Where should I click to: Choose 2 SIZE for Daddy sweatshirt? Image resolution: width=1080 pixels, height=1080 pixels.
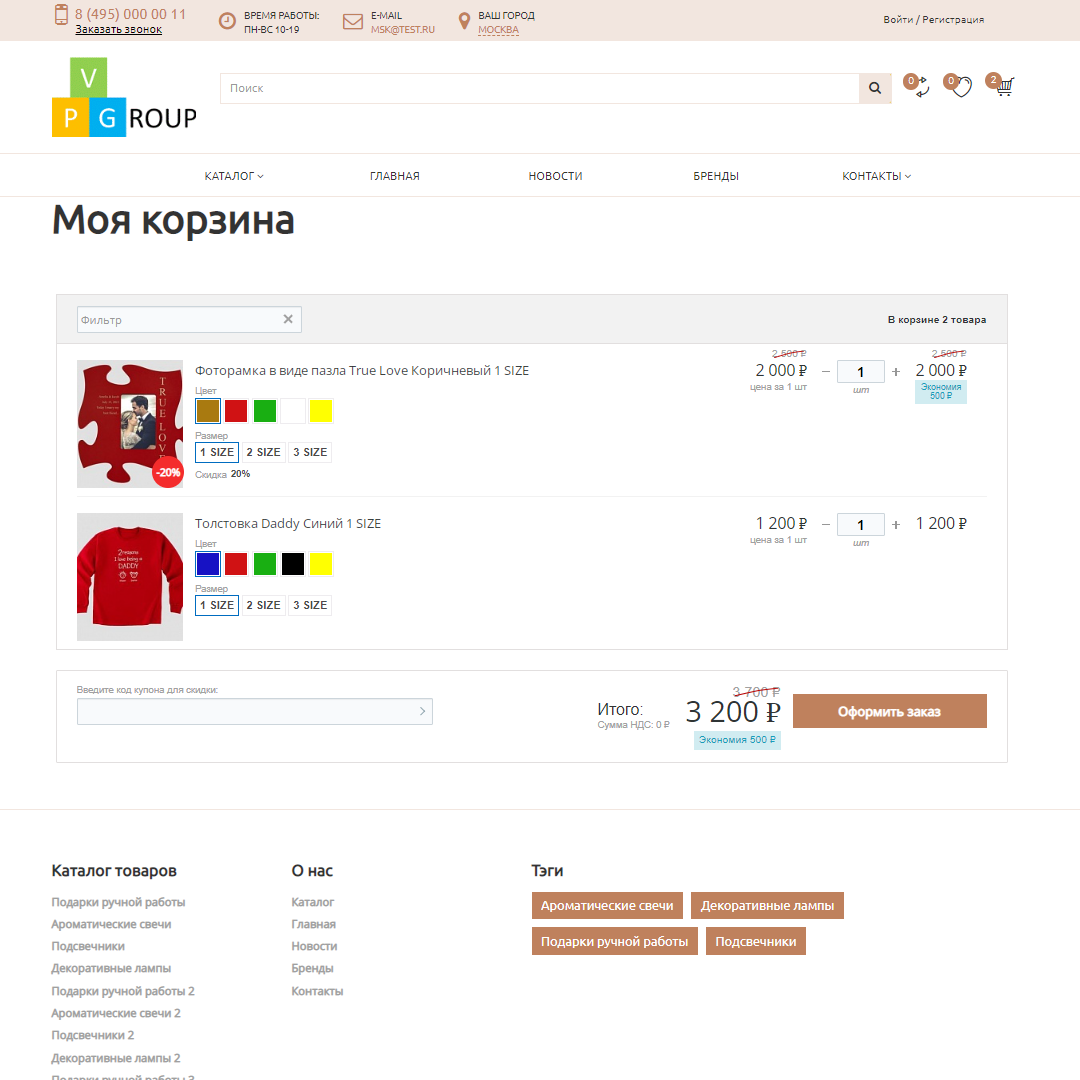coord(263,605)
